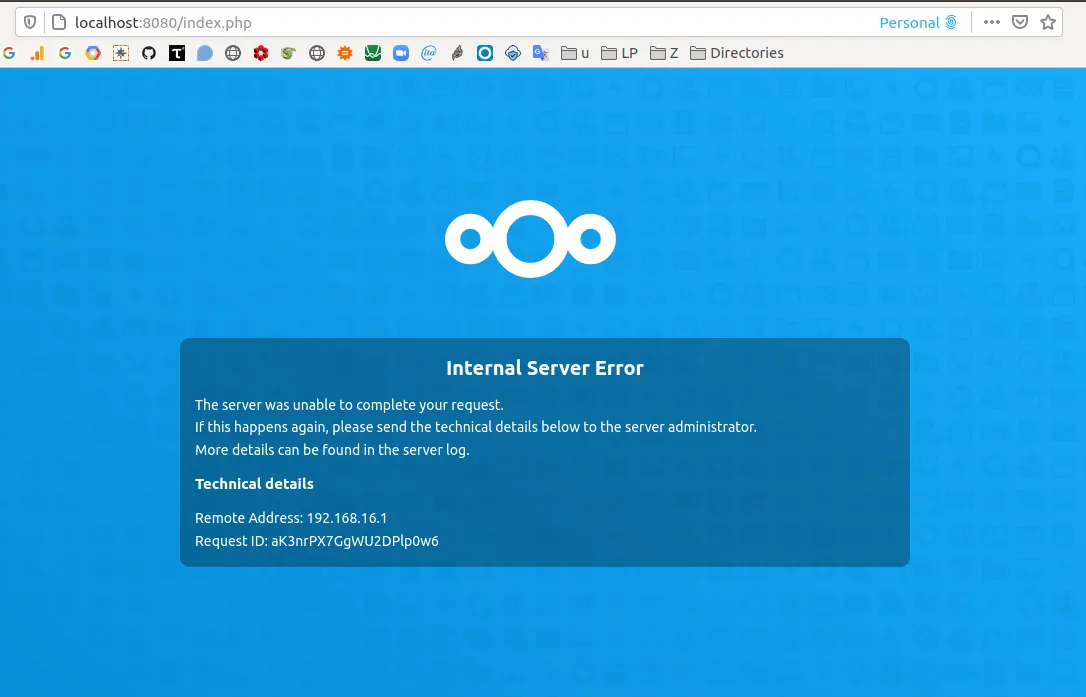Click the Nextcloud three-circle logo
This screenshot has width=1086, height=697.
(x=531, y=239)
